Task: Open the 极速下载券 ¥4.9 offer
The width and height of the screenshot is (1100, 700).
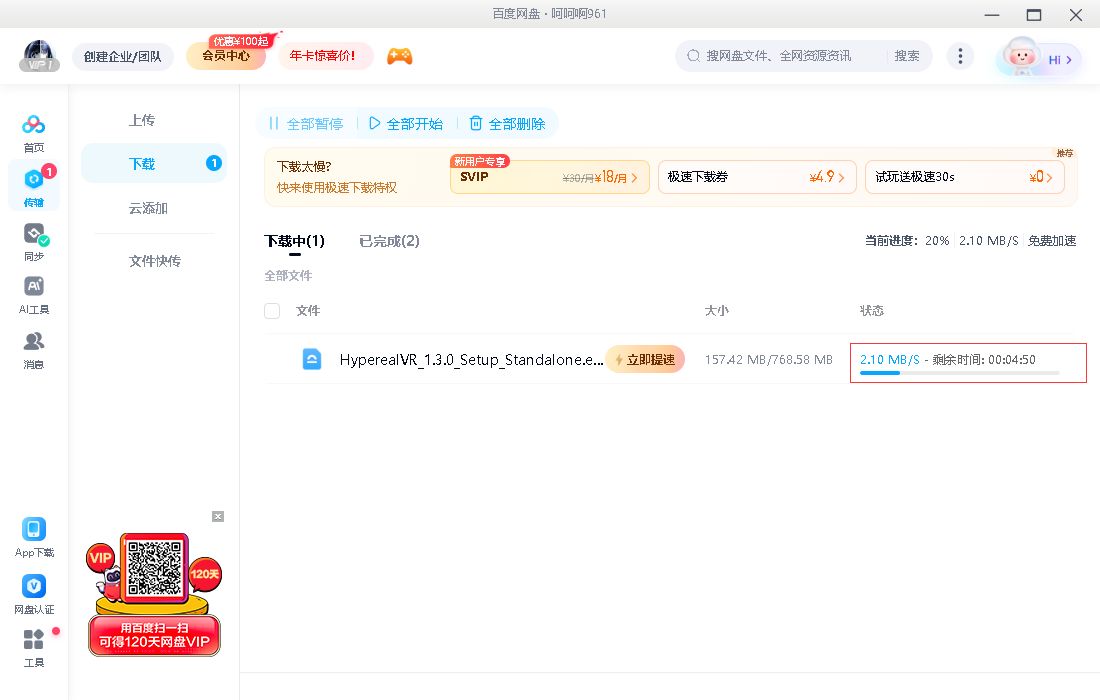Action: (x=757, y=177)
